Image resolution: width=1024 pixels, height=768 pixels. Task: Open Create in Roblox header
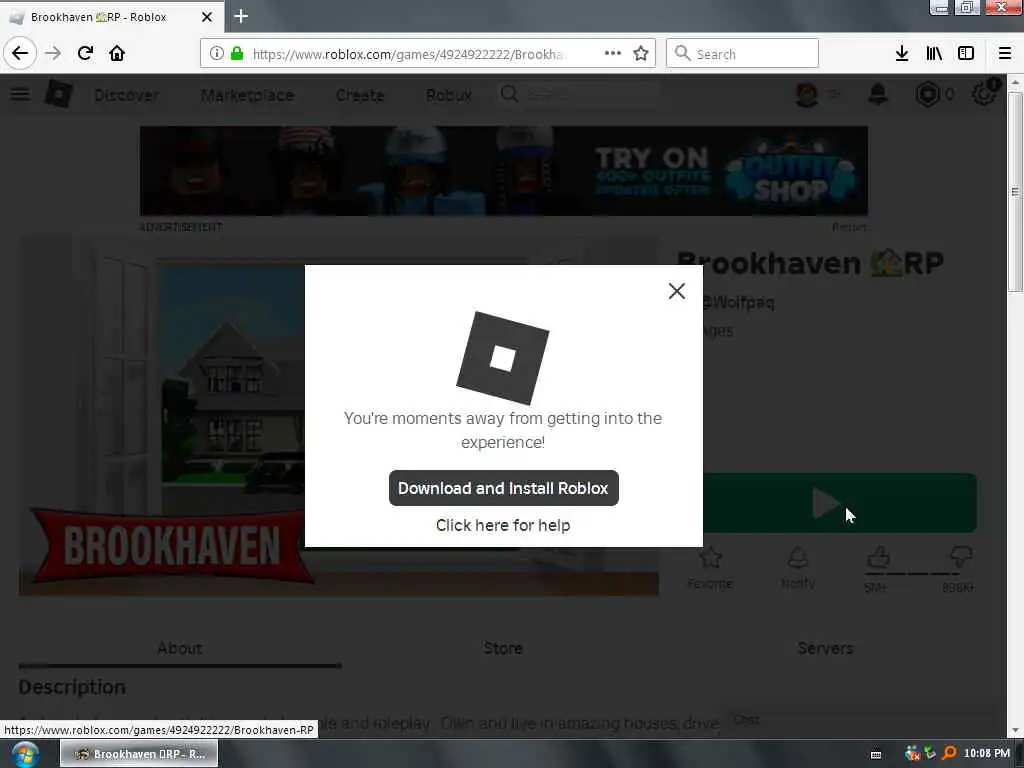(x=360, y=95)
